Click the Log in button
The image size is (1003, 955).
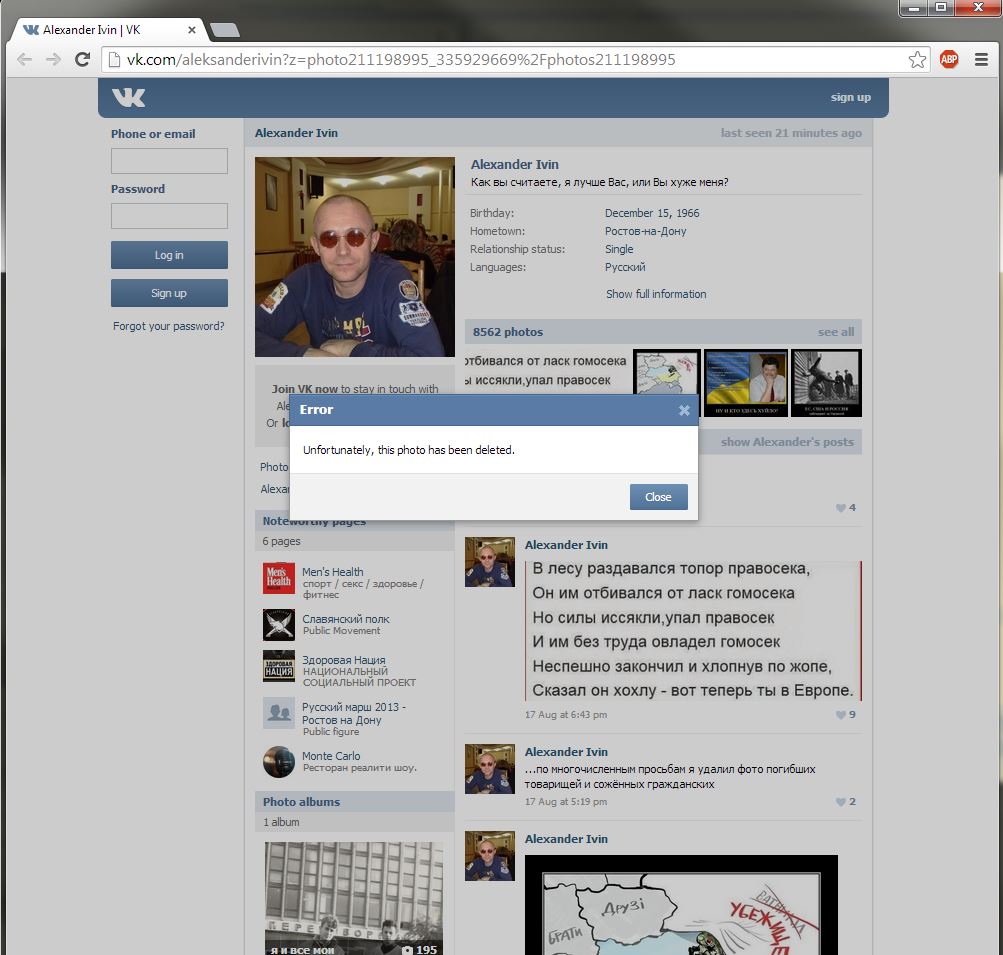(169, 255)
